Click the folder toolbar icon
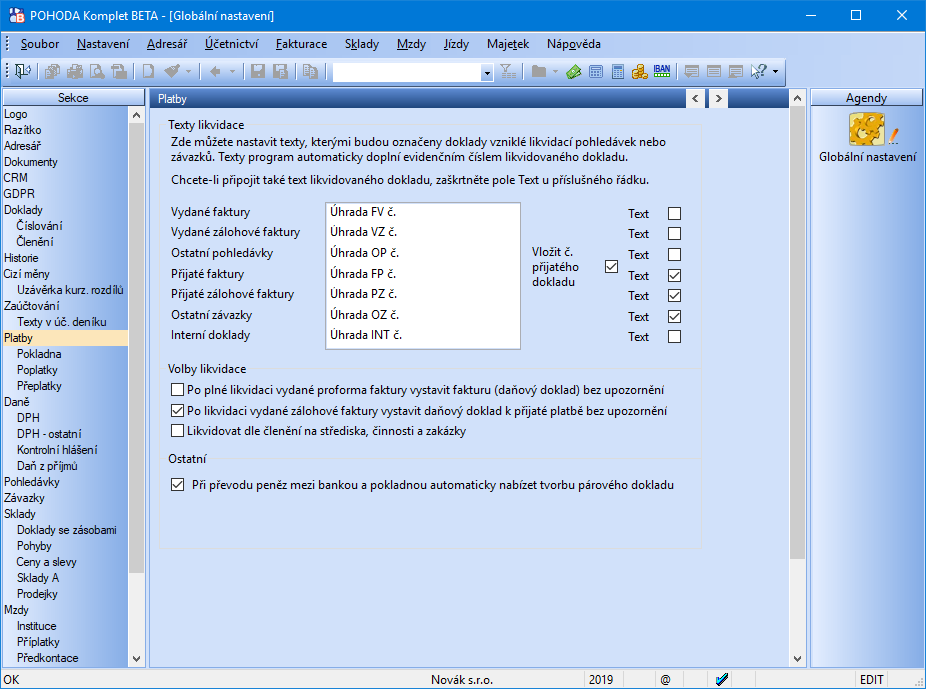The height and width of the screenshot is (689, 926). pos(539,71)
